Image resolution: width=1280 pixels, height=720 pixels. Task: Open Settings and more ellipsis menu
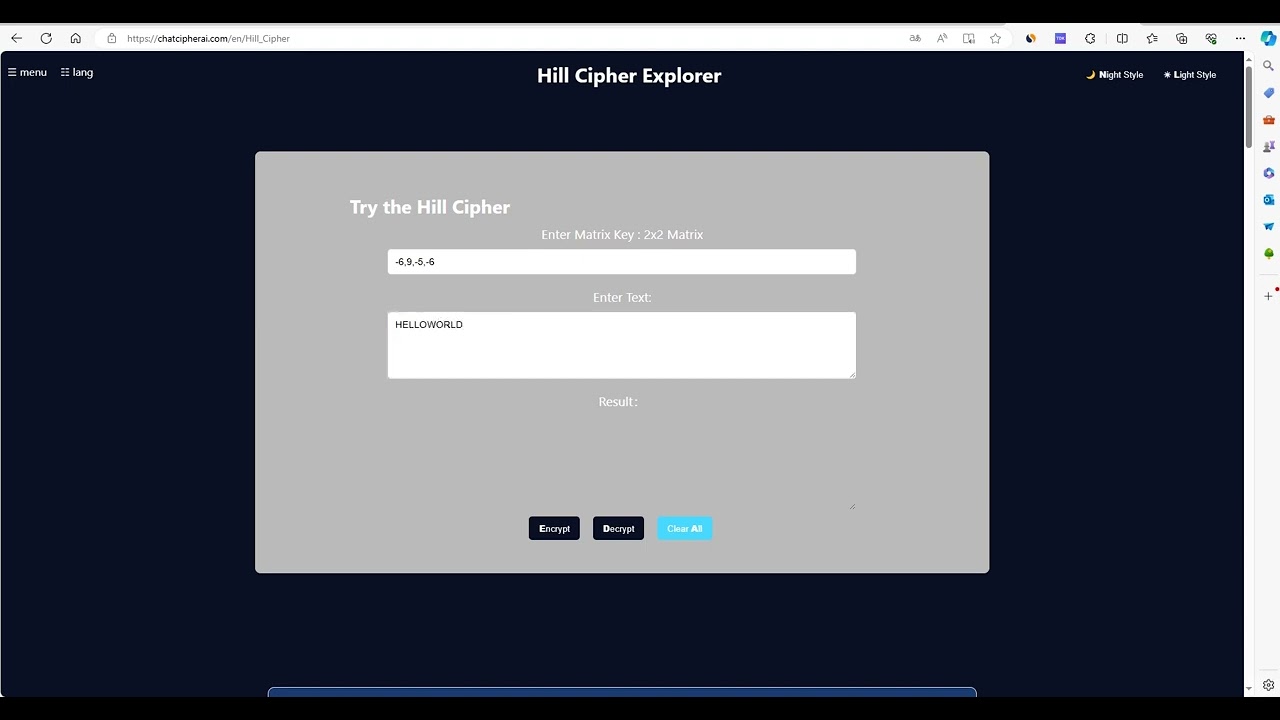[x=1241, y=38]
